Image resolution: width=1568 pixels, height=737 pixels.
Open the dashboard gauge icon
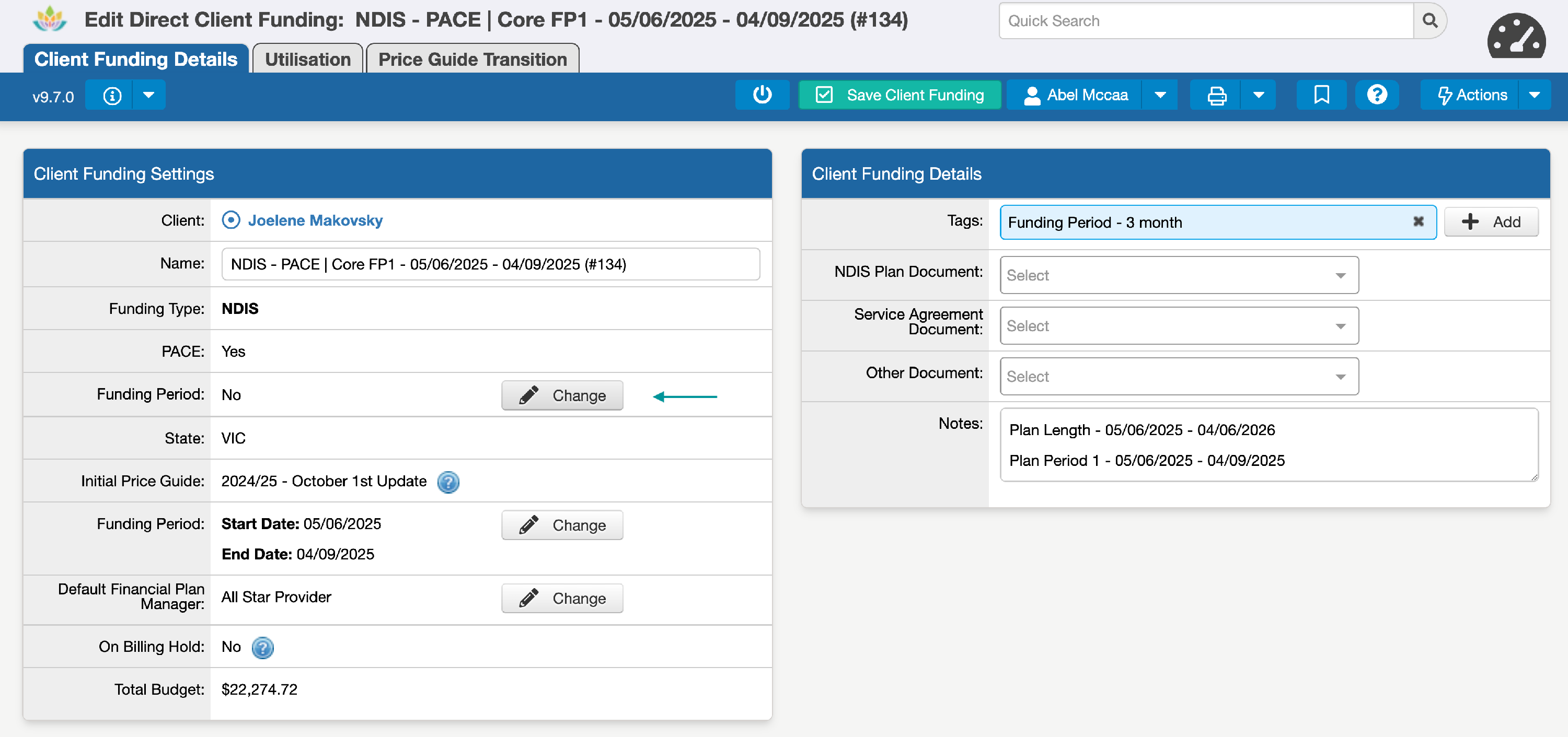point(1516,37)
